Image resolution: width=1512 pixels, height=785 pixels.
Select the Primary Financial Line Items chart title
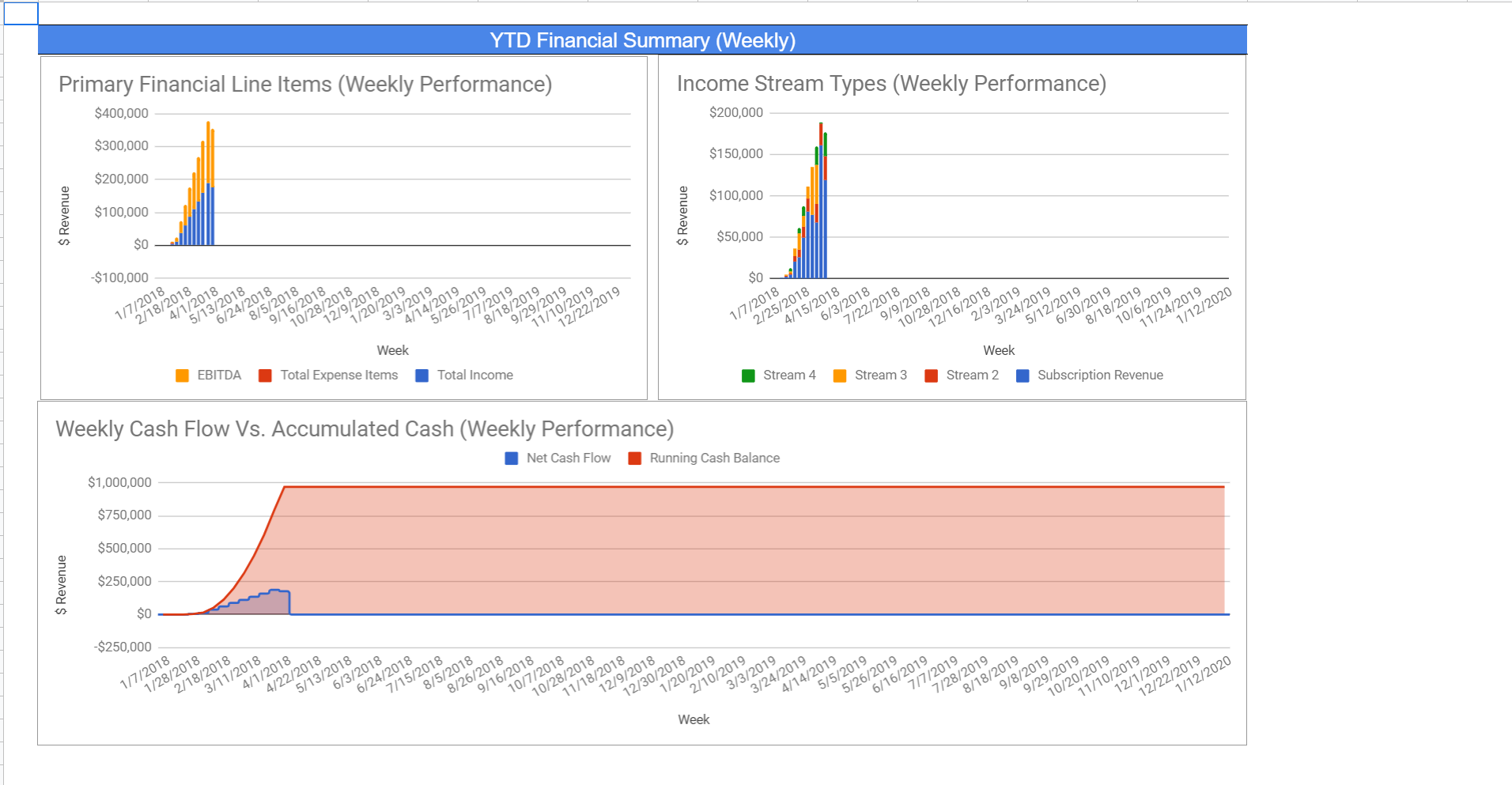click(305, 85)
